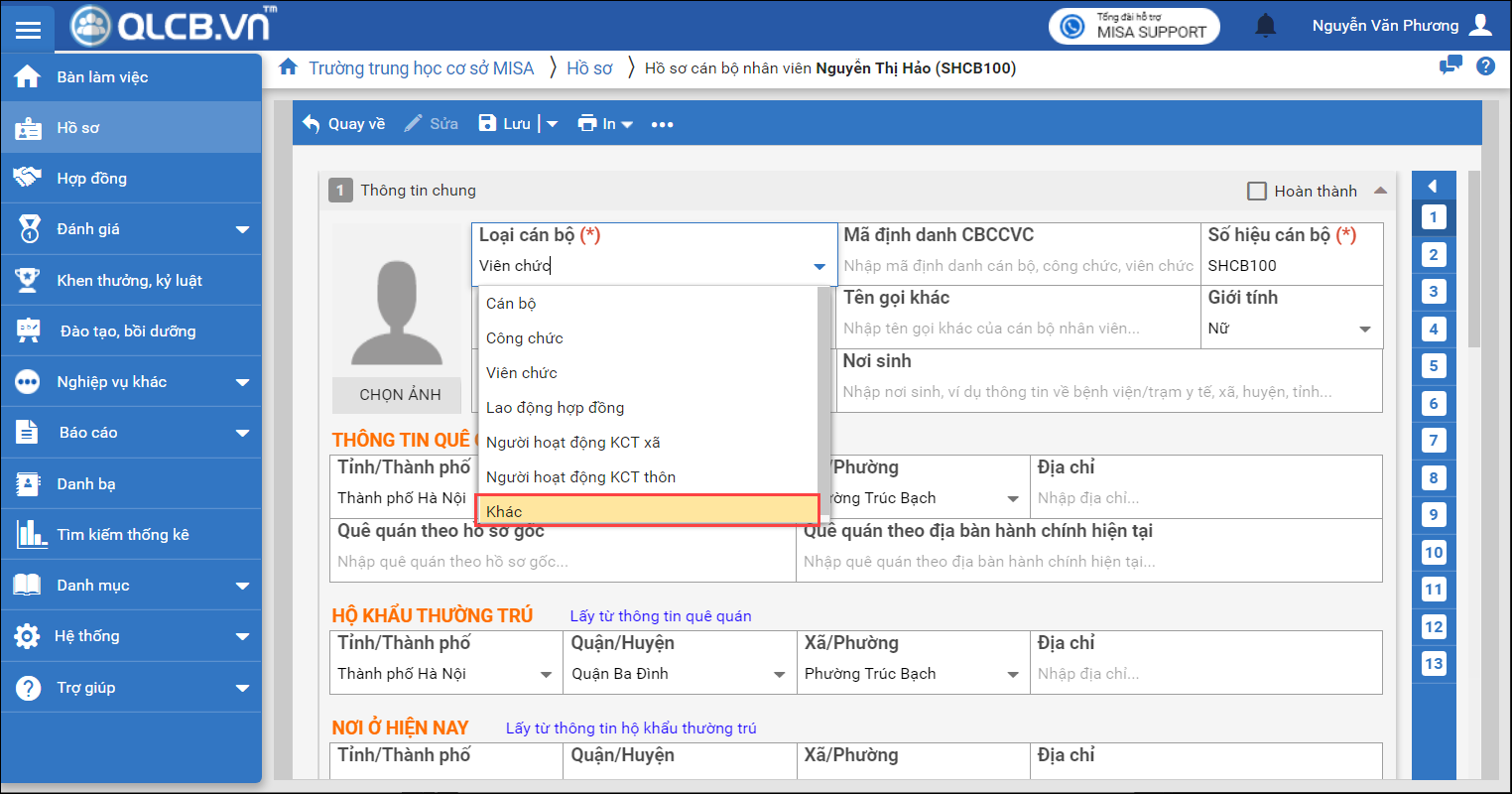
Task: Click the hamburger menu icon
Action: pyautogui.click(x=28, y=29)
